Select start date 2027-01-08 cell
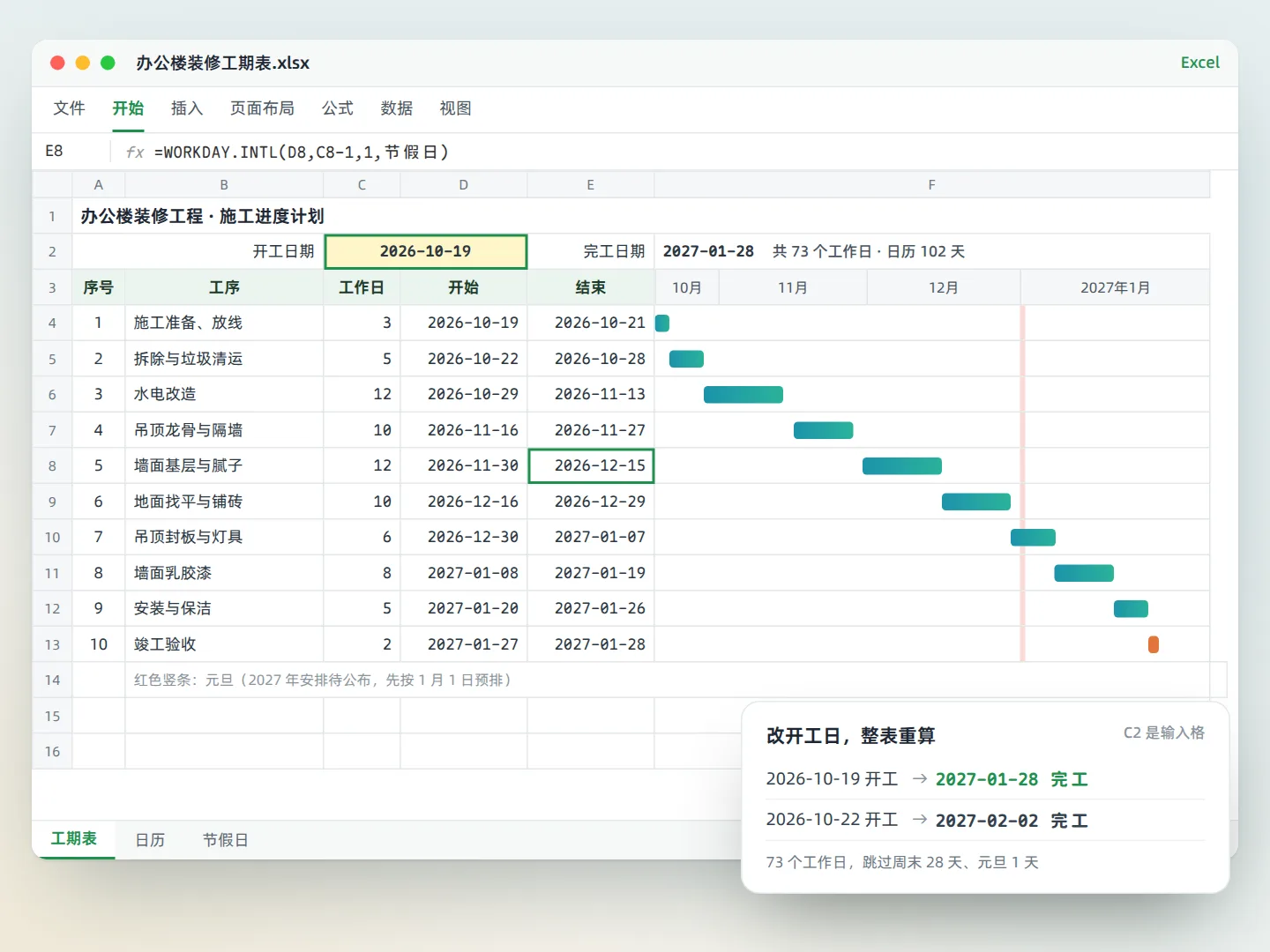Image resolution: width=1270 pixels, height=952 pixels. coord(464,573)
